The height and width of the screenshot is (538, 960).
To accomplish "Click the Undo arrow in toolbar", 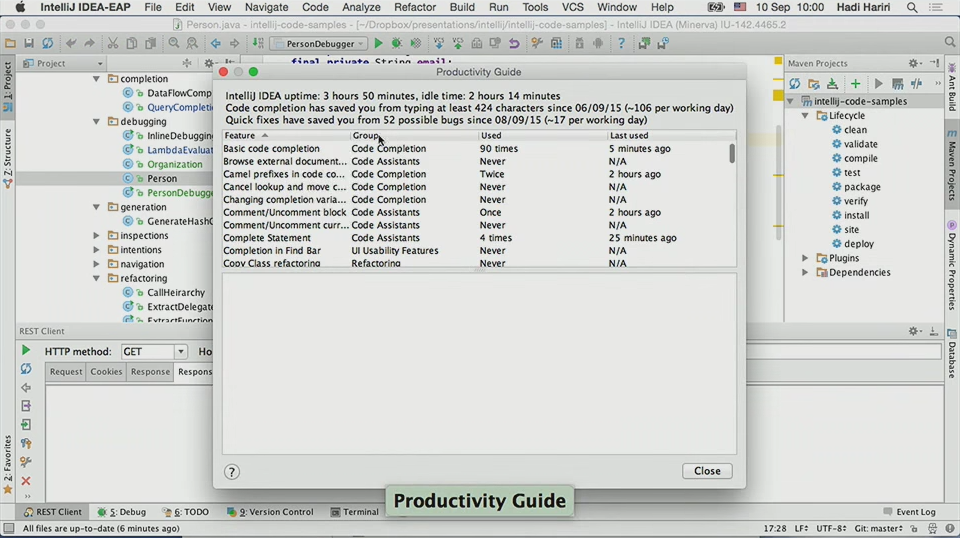I will coord(70,43).
